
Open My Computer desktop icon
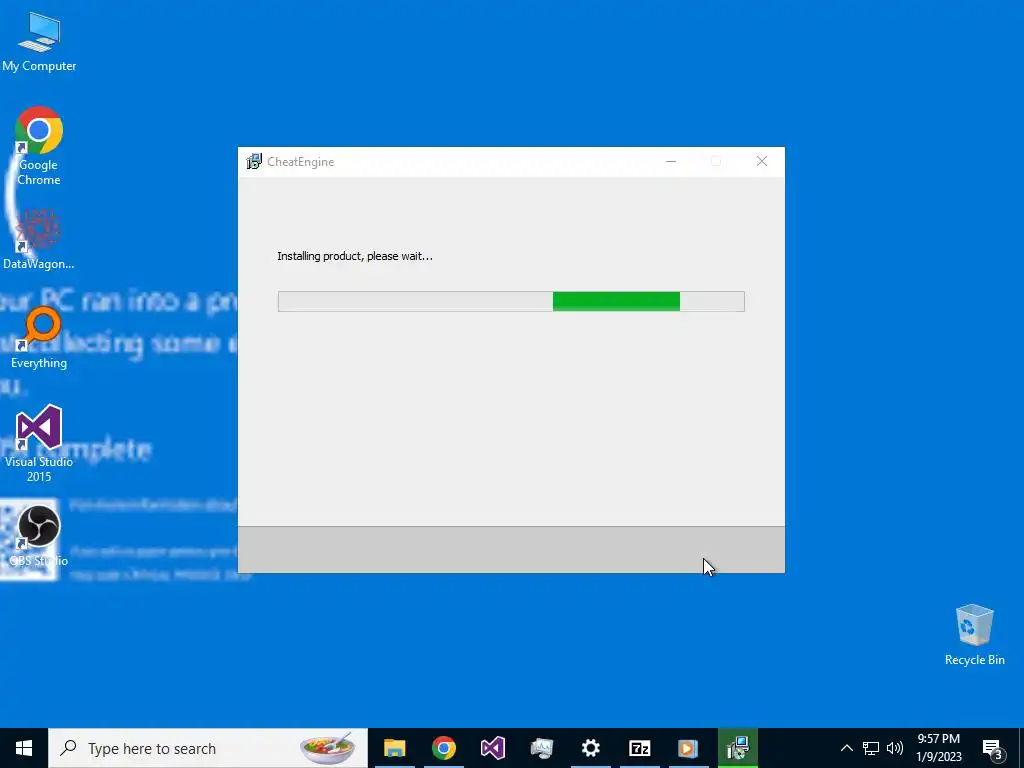(x=39, y=41)
